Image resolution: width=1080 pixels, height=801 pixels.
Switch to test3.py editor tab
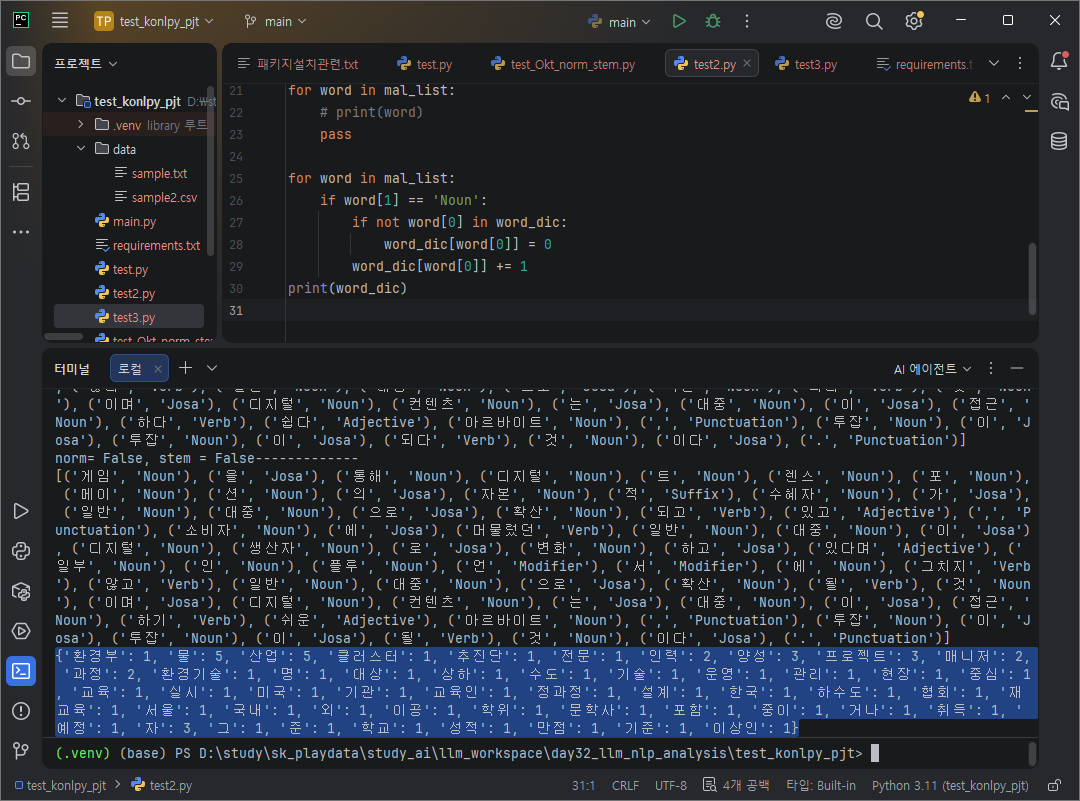(x=806, y=64)
